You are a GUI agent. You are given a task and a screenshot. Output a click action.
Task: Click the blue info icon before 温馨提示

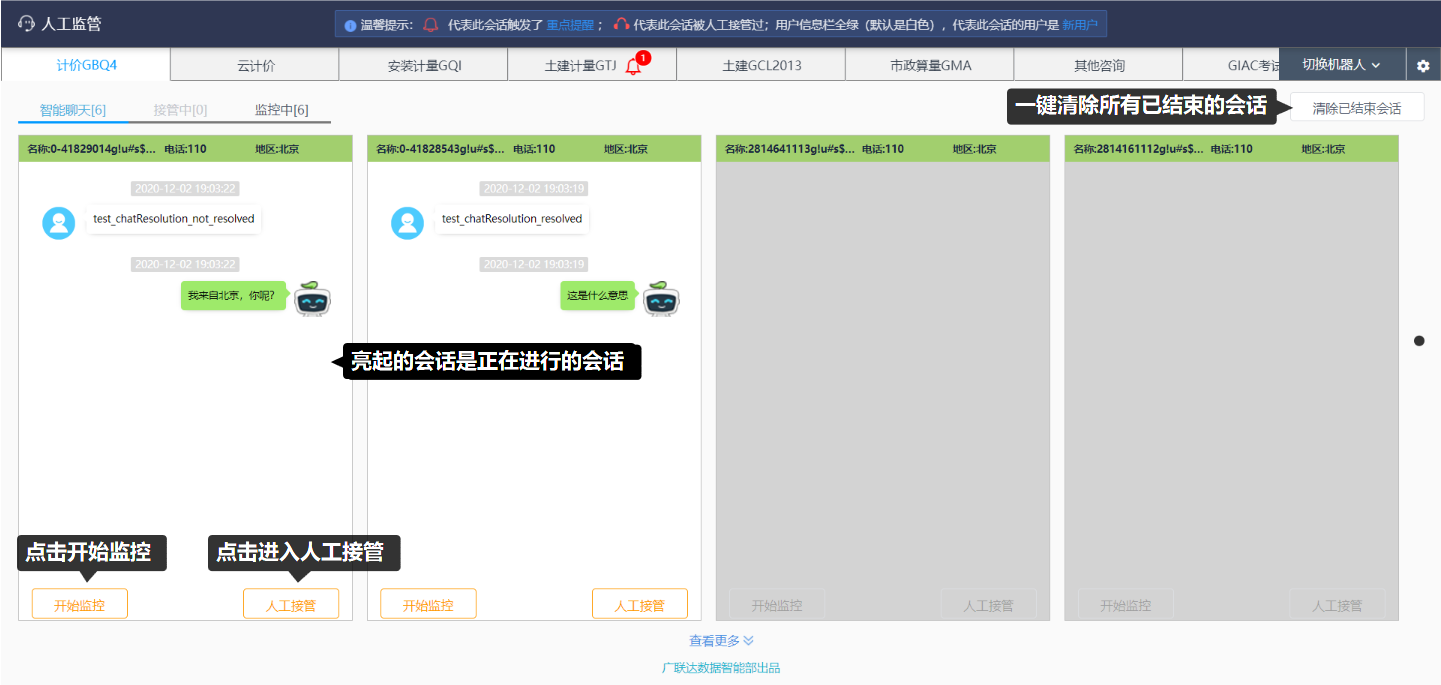pyautogui.click(x=350, y=25)
